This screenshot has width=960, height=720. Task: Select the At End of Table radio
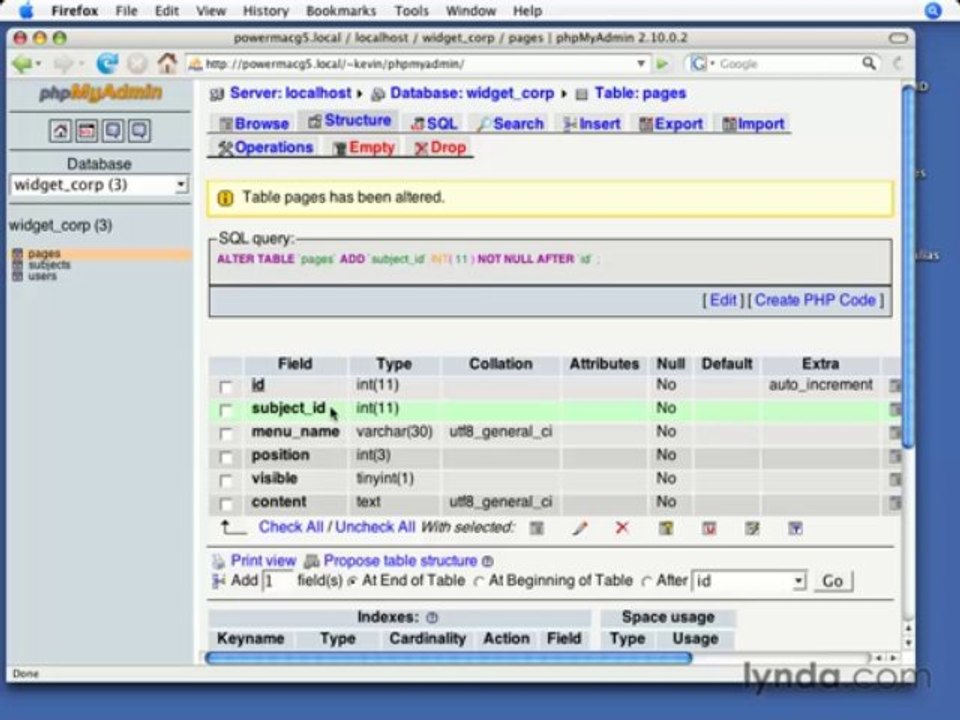[352, 582]
